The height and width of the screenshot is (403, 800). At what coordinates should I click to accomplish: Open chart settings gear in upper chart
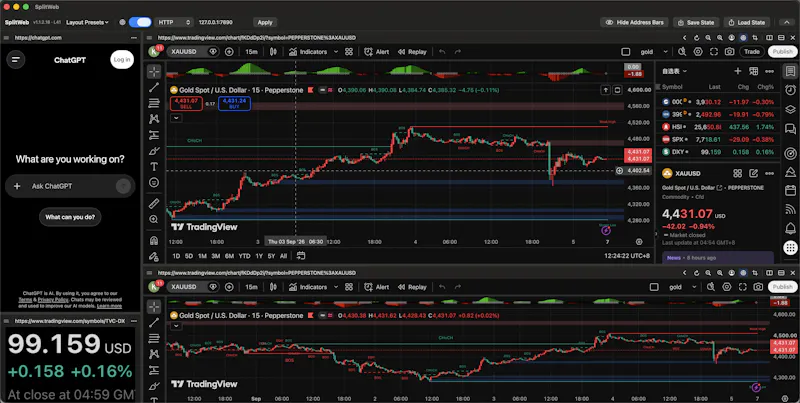pos(698,52)
